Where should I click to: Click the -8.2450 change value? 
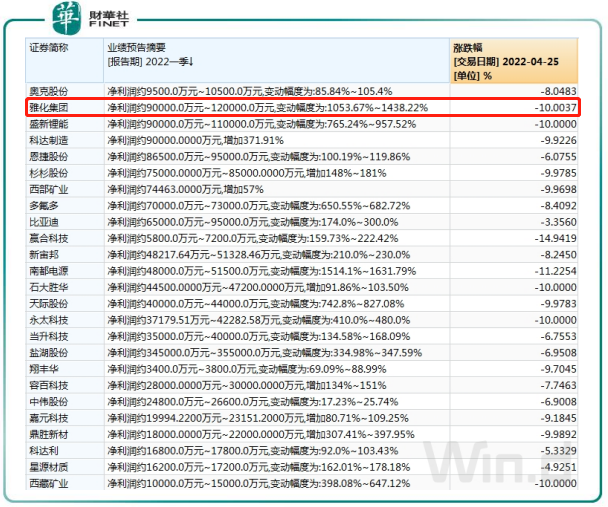[x=558, y=255]
